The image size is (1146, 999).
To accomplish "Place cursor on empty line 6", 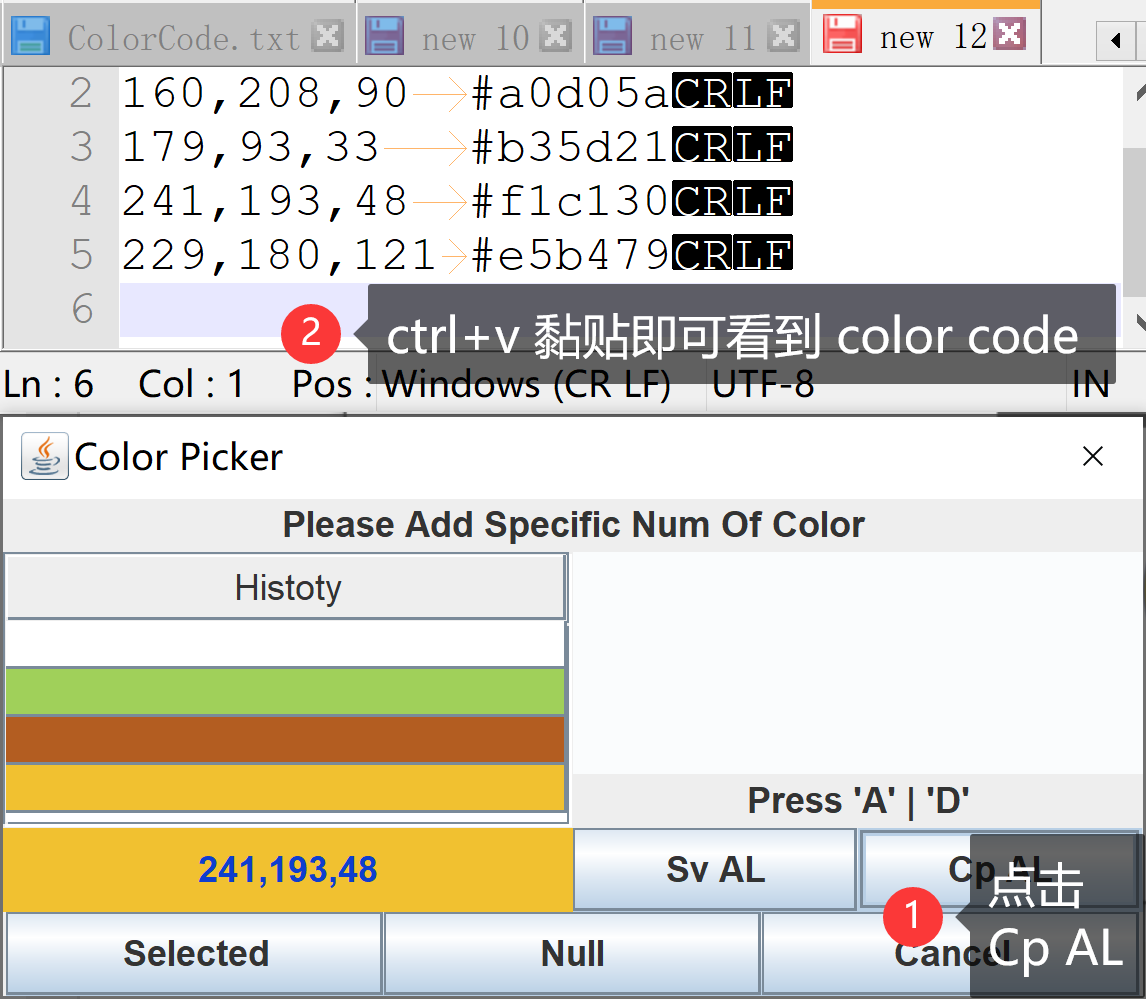I will [x=243, y=309].
